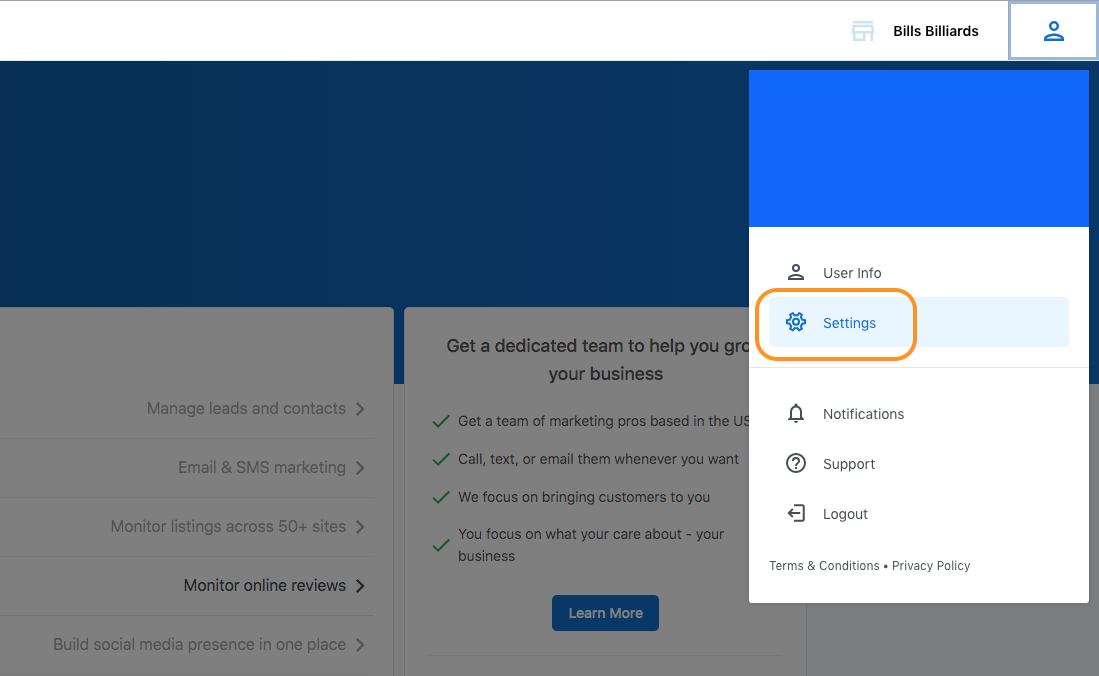Select the Monitor online reviews row
This screenshot has width=1099, height=676.
pos(186,586)
